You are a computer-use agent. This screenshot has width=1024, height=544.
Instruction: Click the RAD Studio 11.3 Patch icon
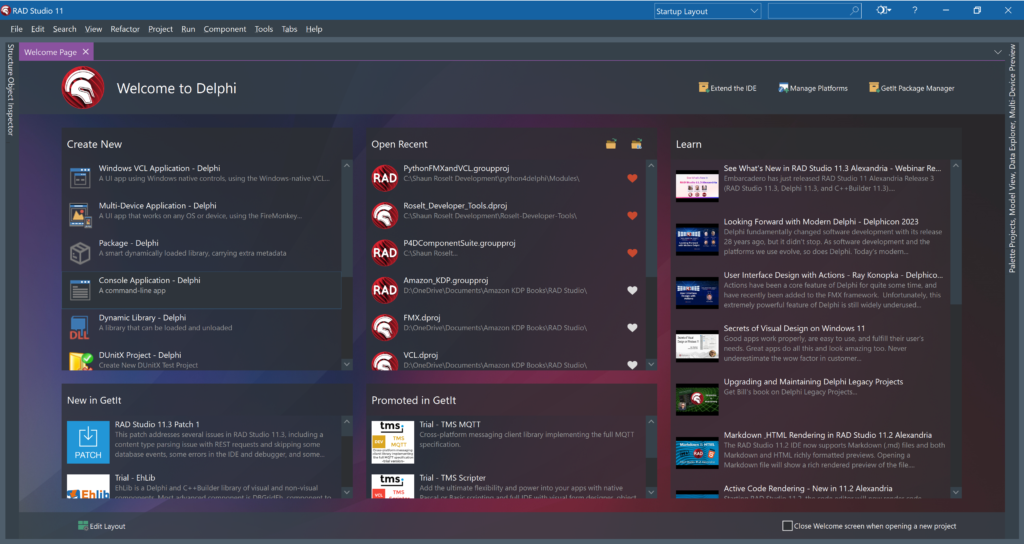click(88, 441)
